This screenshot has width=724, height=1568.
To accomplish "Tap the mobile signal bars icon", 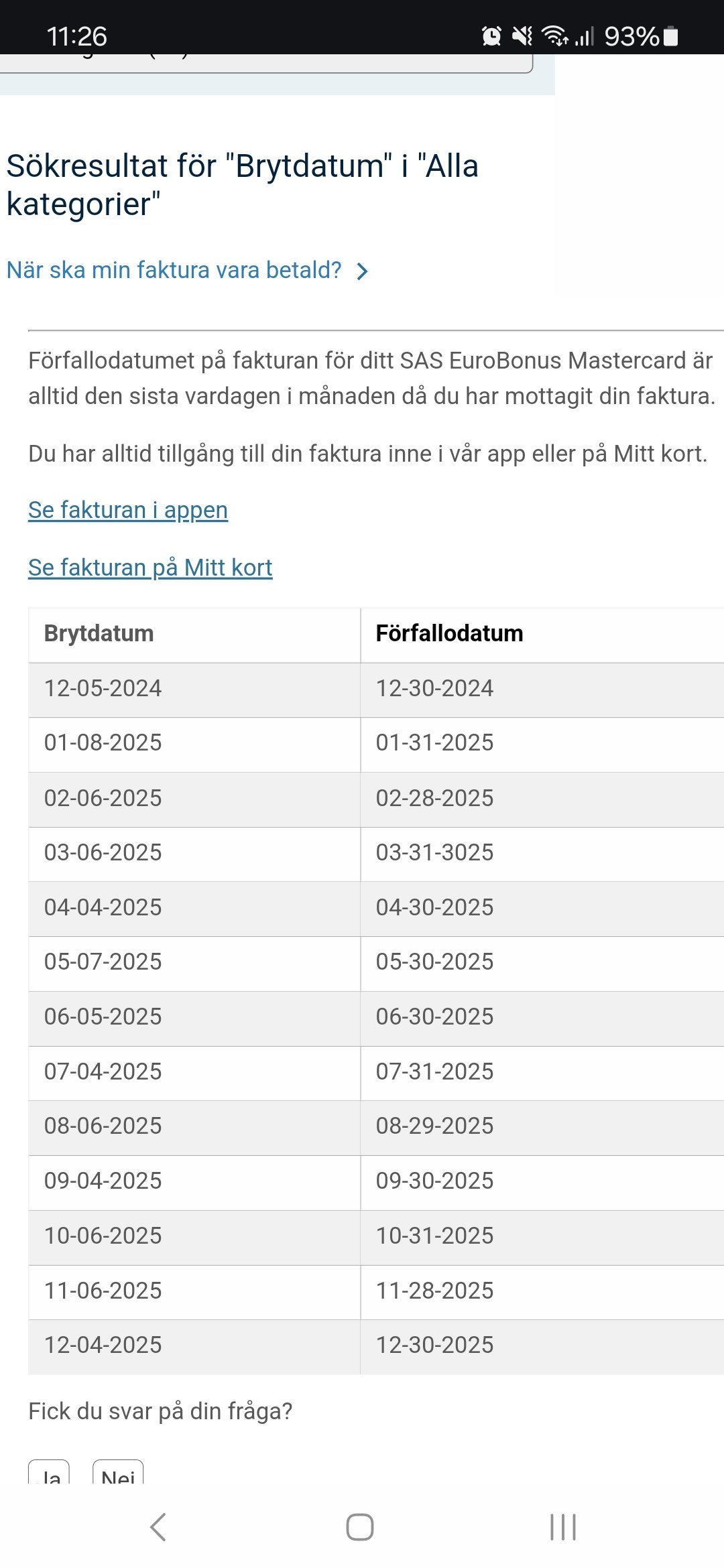I will [585, 36].
